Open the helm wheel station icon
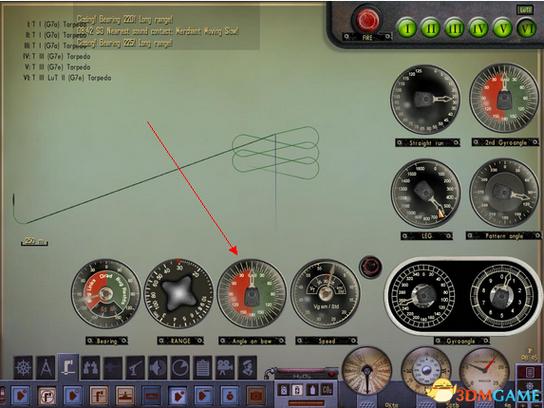The height and width of the screenshot is (408, 544). tap(23, 368)
